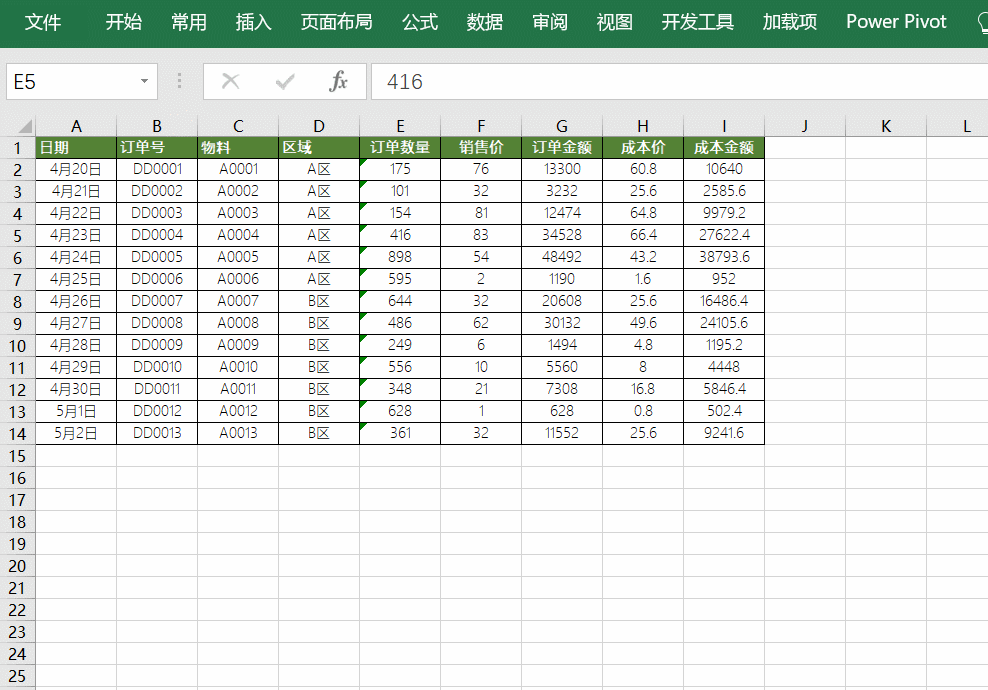988x690 pixels.
Task: Select the sale price cell 83
Action: pyautogui.click(x=481, y=235)
